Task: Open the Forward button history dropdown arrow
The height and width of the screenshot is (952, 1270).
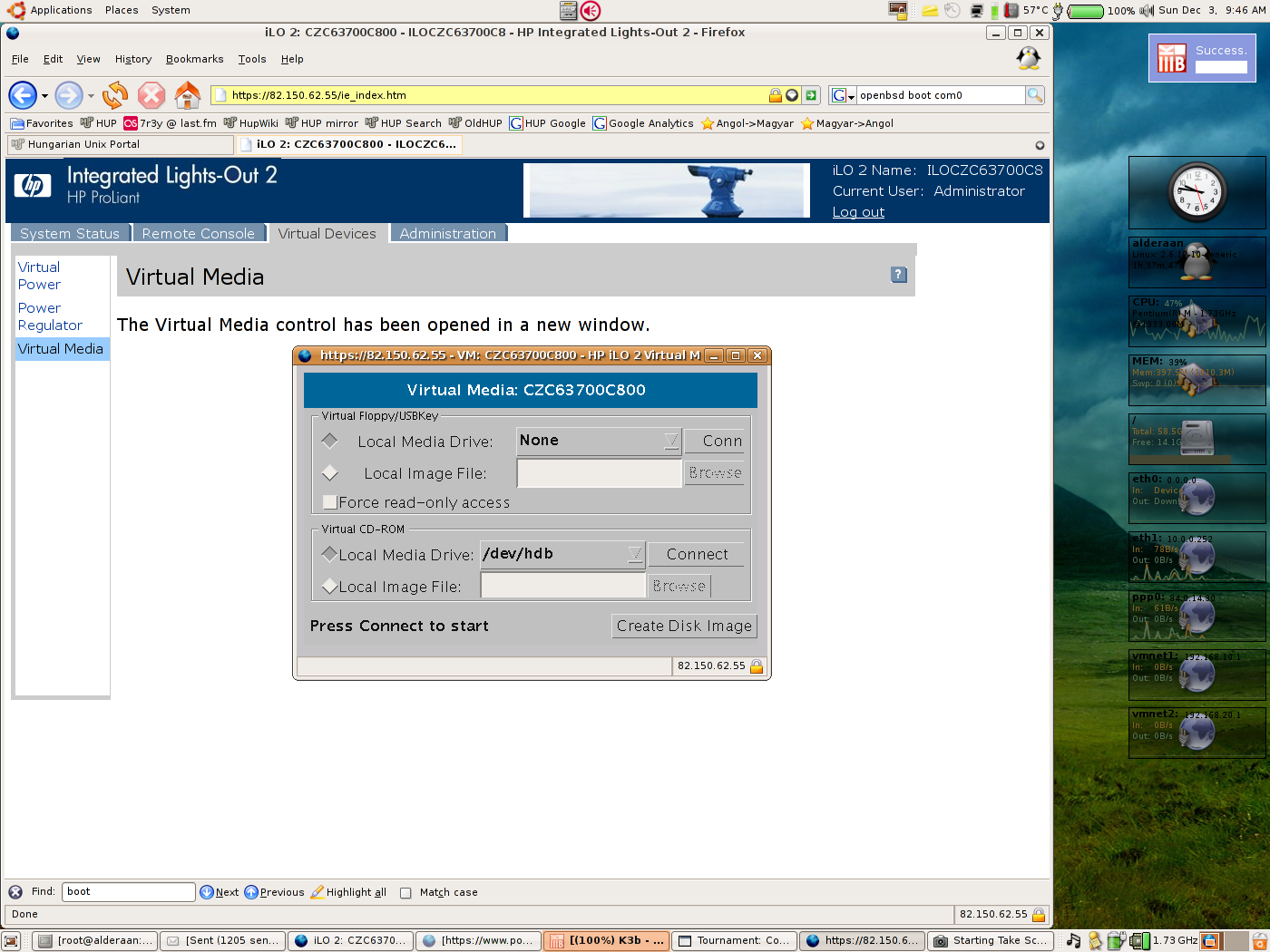Action: pyautogui.click(x=90, y=96)
